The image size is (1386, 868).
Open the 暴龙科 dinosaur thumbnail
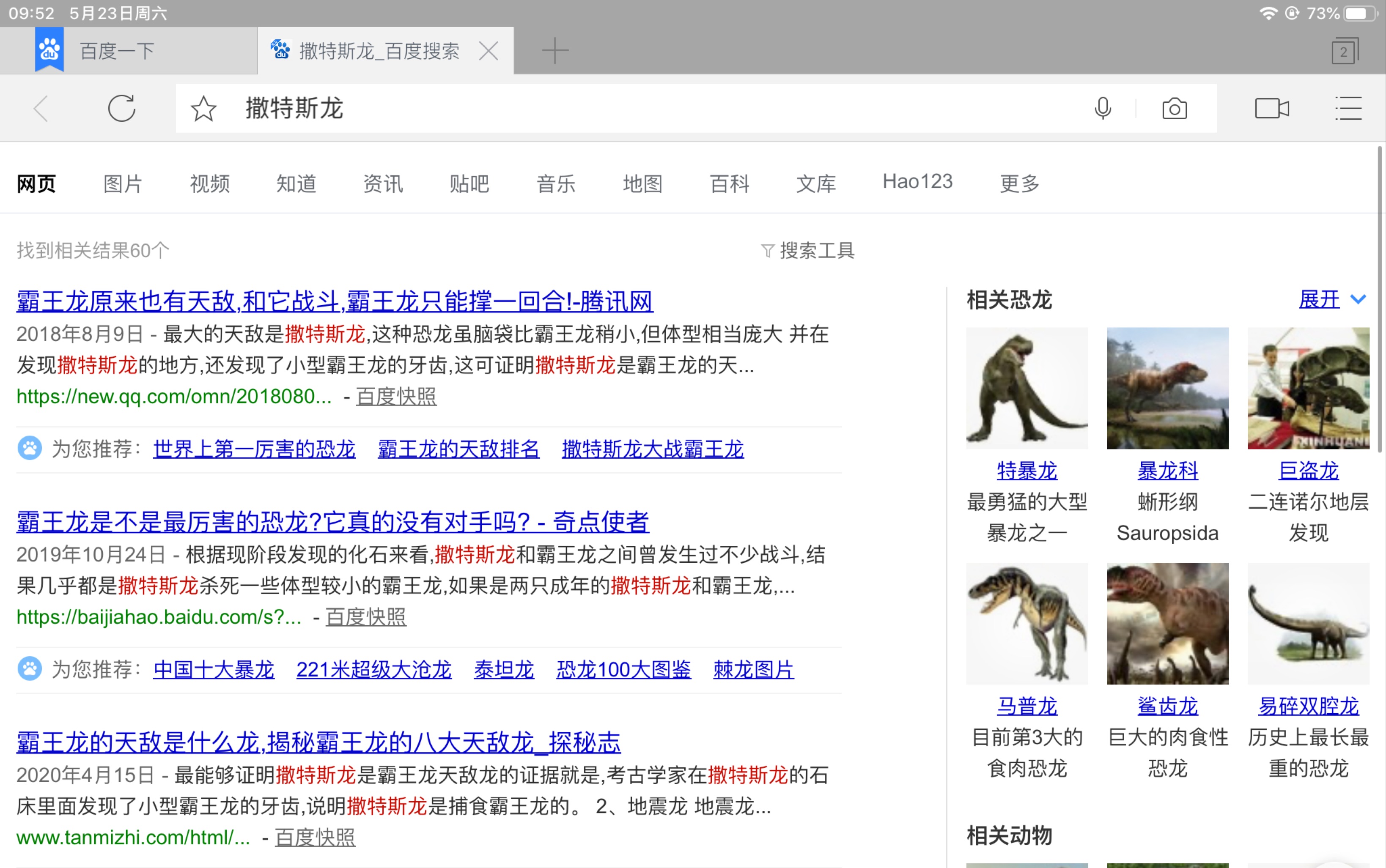click(1167, 388)
